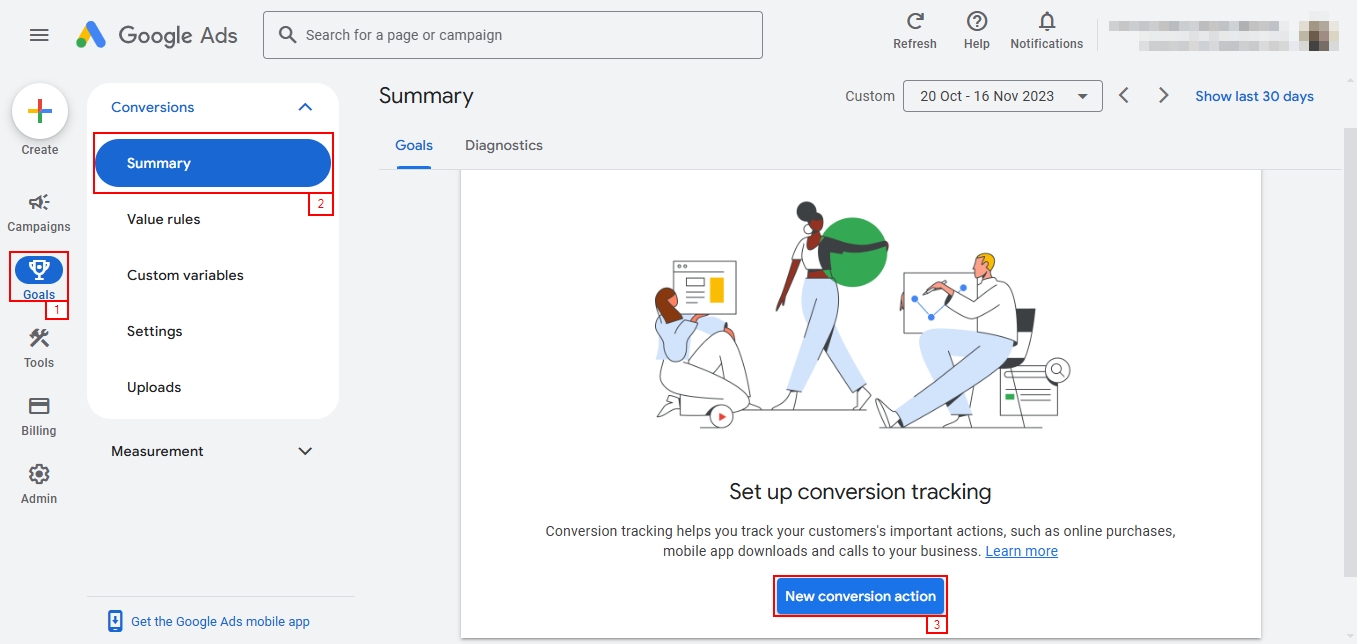Open the Help menu
1357x644 pixels.
pos(977,31)
